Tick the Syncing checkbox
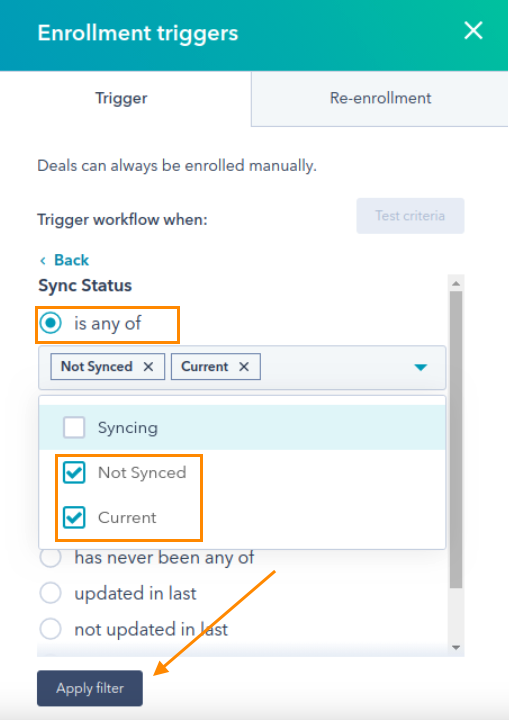509x720 pixels. tap(74, 428)
